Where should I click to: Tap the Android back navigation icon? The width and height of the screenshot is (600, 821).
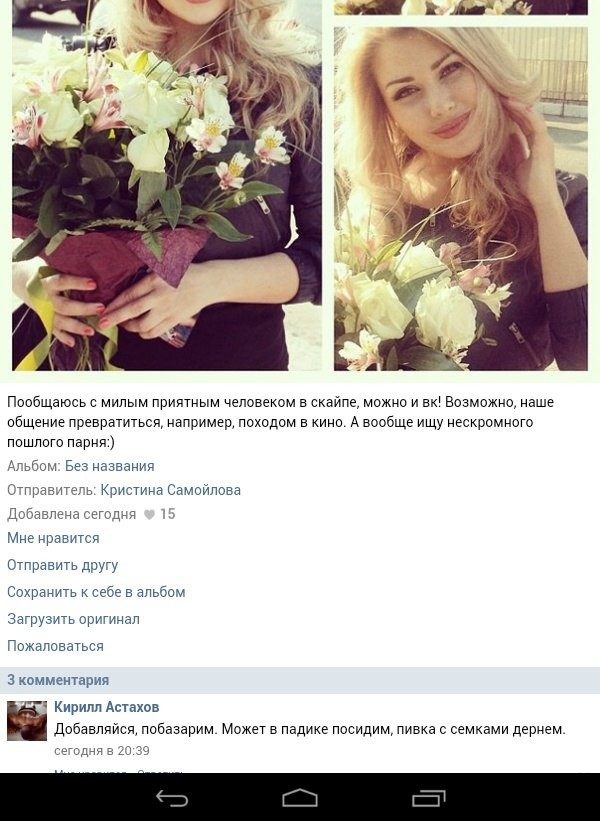(172, 798)
